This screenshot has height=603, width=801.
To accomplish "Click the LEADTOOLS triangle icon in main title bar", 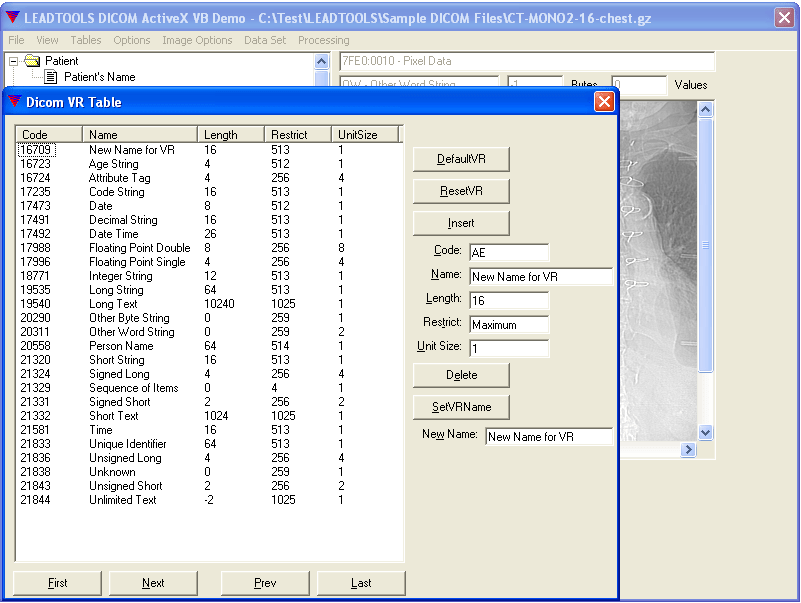I will pos(12,16).
